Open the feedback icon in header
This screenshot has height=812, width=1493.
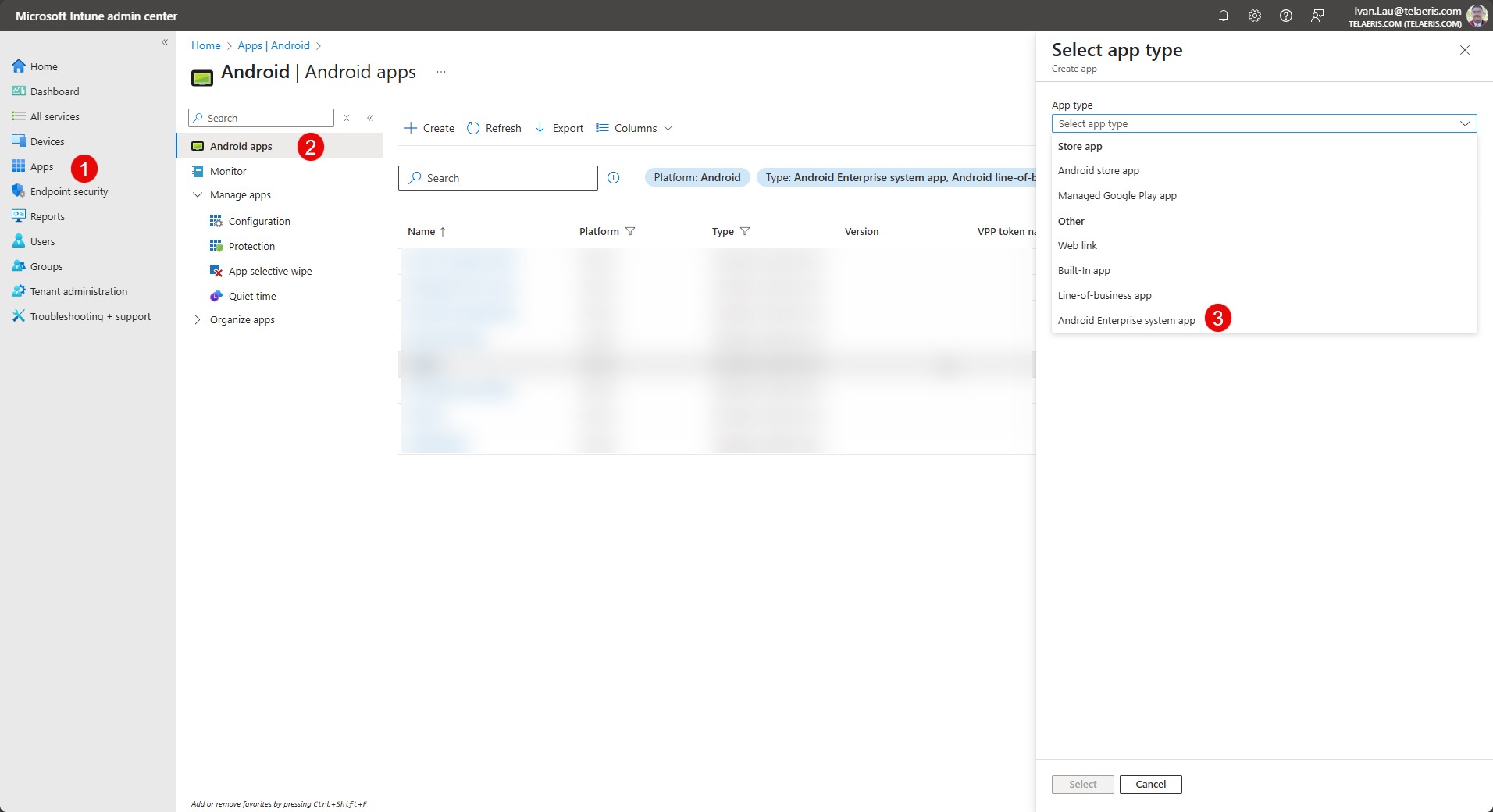pyautogui.click(x=1317, y=16)
